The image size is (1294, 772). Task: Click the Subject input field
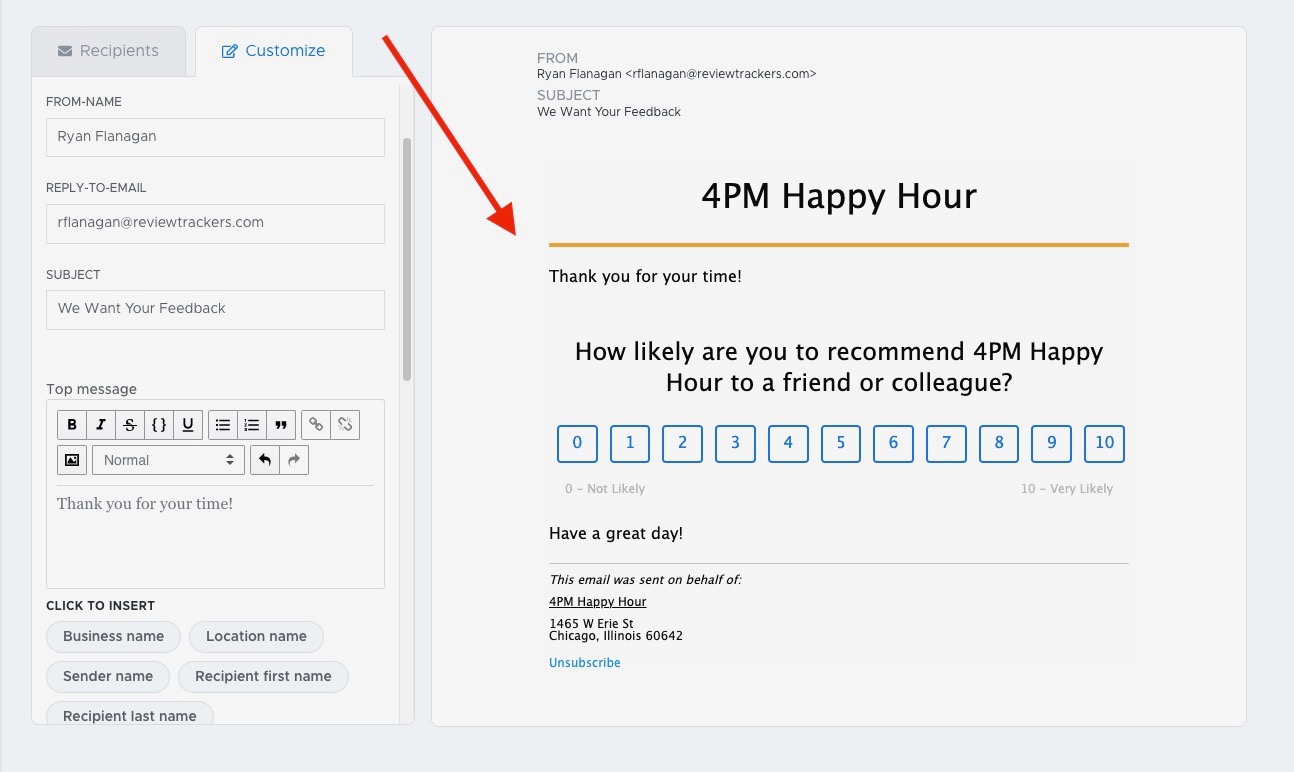tap(215, 309)
